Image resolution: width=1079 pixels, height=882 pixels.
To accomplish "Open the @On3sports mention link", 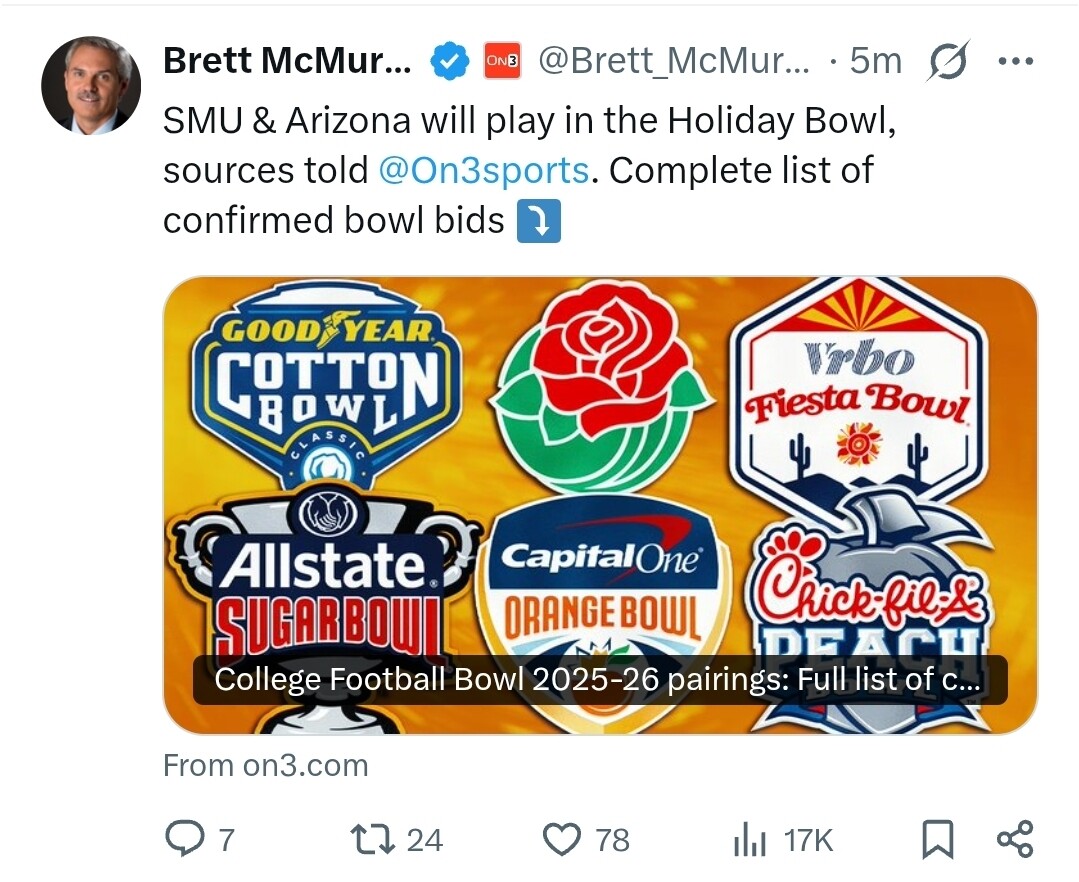I will [x=484, y=171].
